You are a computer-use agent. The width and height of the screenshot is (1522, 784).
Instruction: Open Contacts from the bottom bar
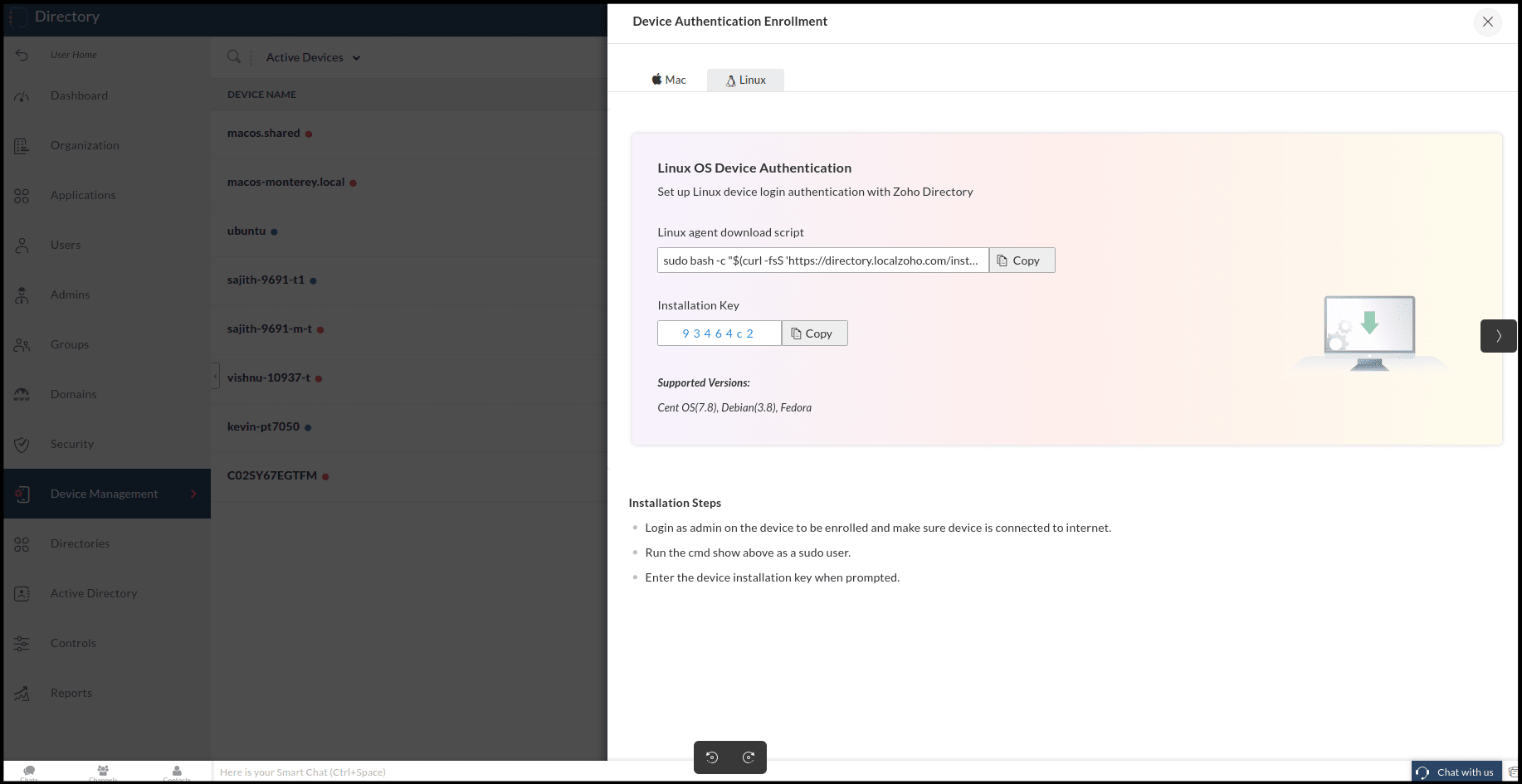(x=177, y=772)
